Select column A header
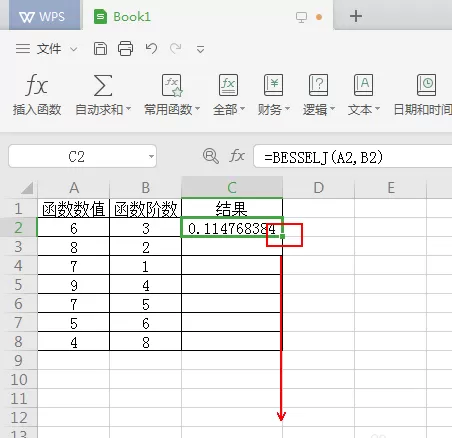 coord(74,188)
